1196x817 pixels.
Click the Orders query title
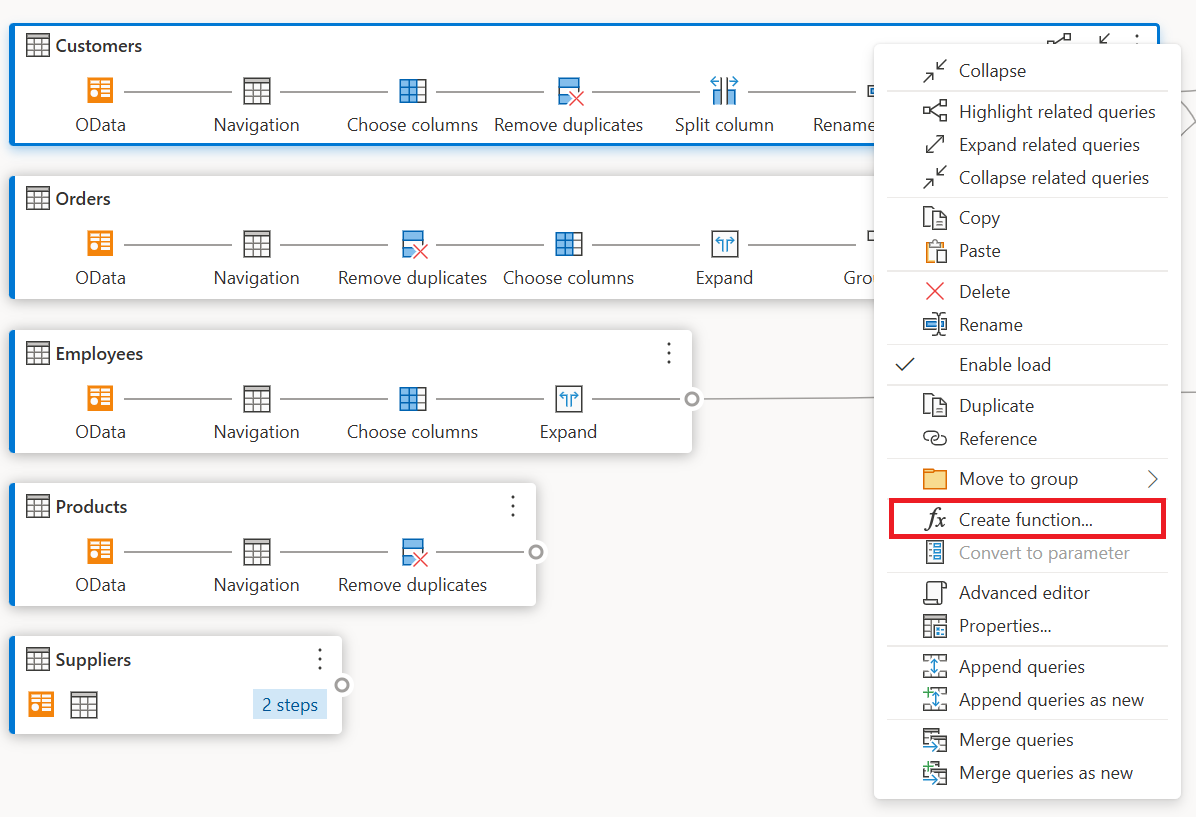83,199
